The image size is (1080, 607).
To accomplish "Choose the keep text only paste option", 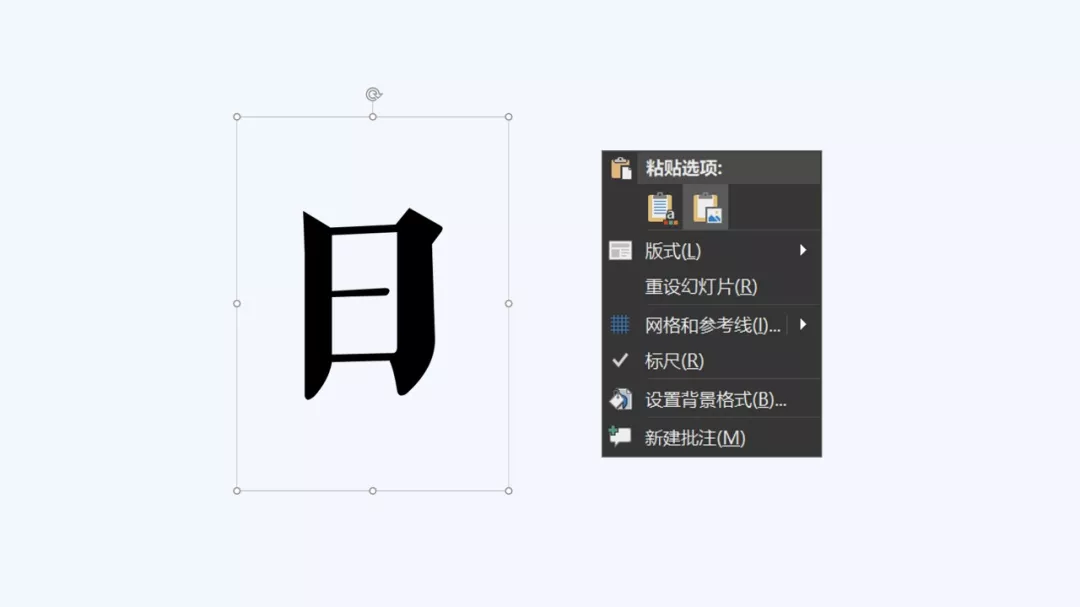I will (x=662, y=208).
